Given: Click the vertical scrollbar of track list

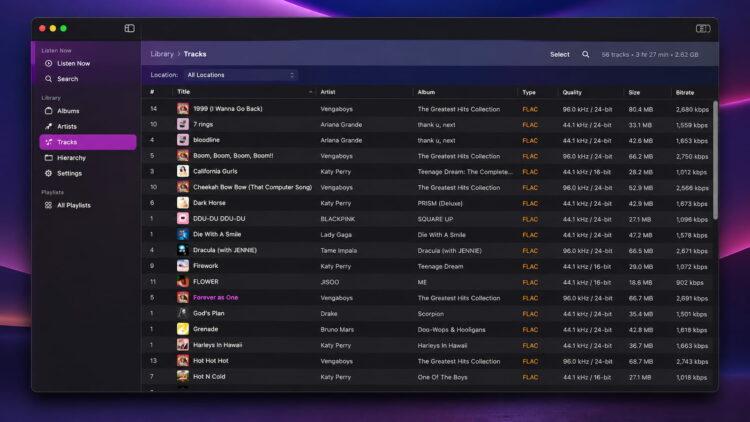Looking at the screenshot, I should point(715,160).
